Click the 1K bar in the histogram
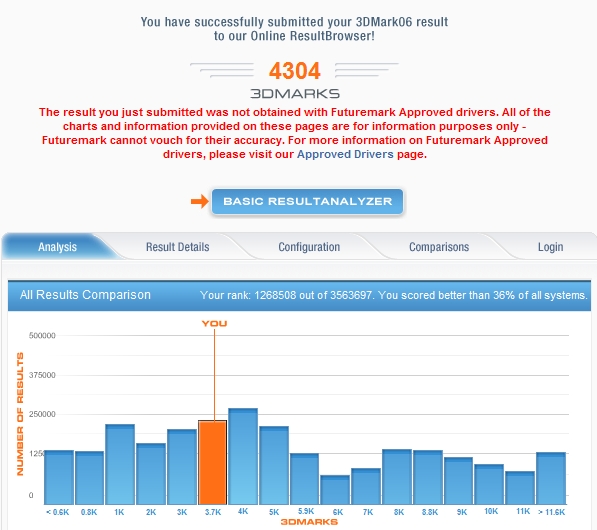The width and height of the screenshot is (597, 530). point(120,464)
